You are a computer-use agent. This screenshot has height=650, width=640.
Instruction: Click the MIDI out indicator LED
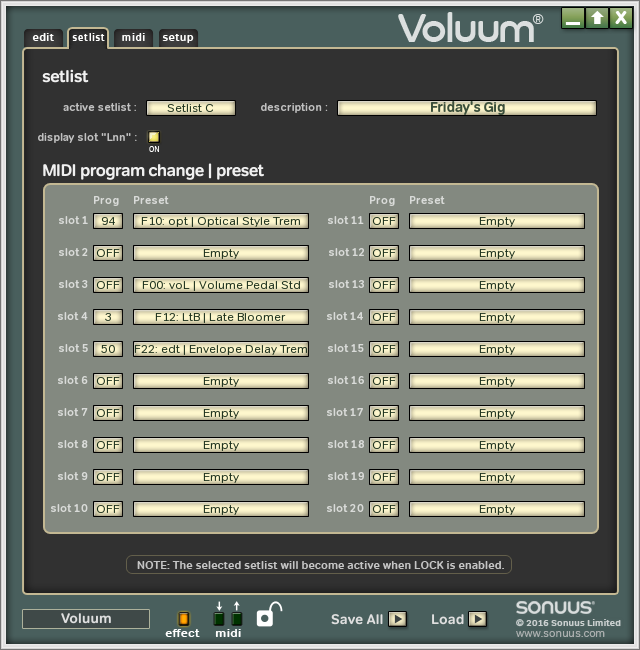coord(237,619)
